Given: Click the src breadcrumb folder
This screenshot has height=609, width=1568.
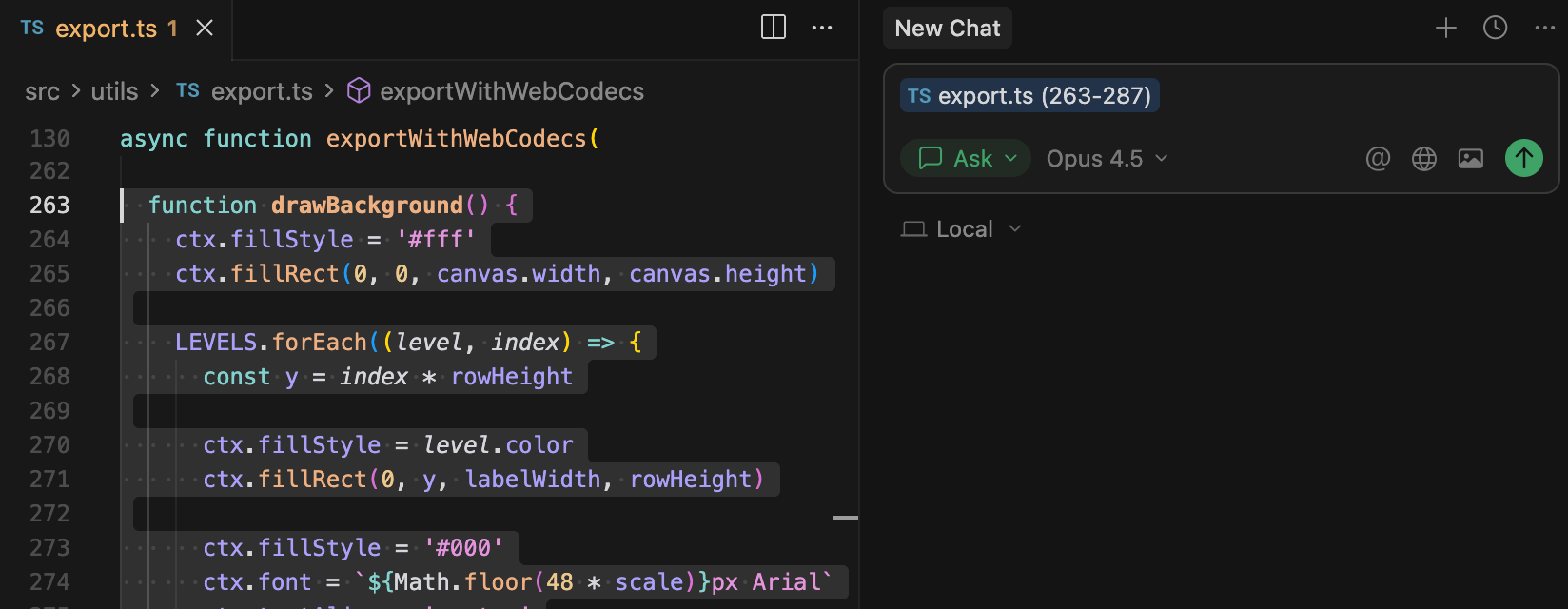Looking at the screenshot, I should (x=42, y=91).
